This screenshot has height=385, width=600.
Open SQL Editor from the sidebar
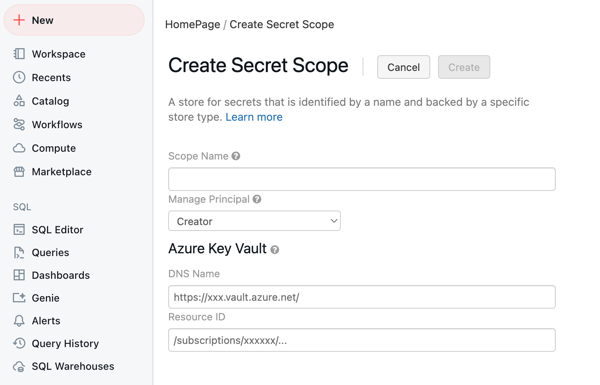pos(57,230)
